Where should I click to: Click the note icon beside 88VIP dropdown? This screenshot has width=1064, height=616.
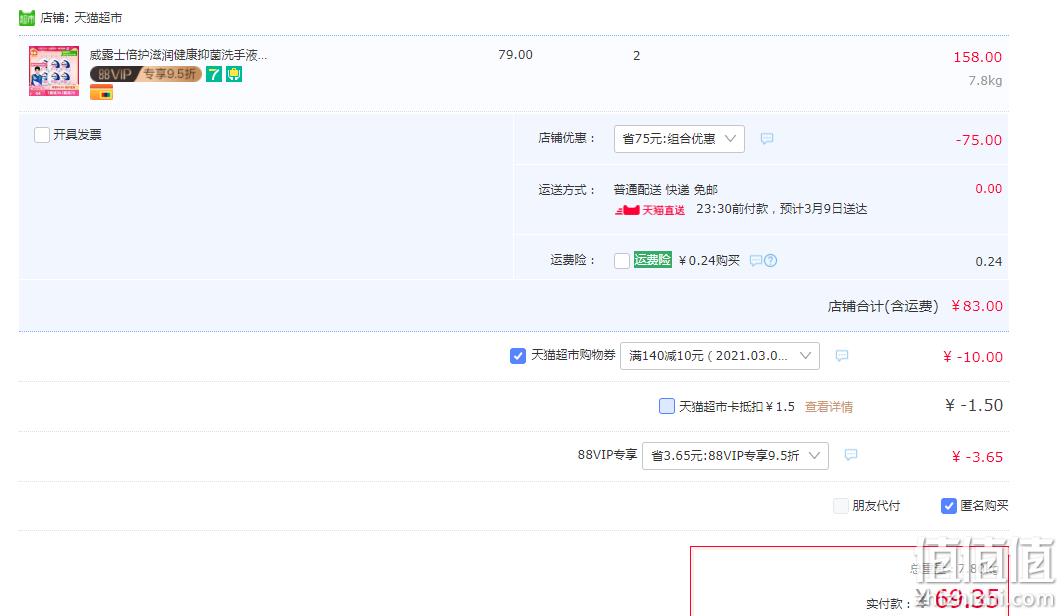click(850, 455)
